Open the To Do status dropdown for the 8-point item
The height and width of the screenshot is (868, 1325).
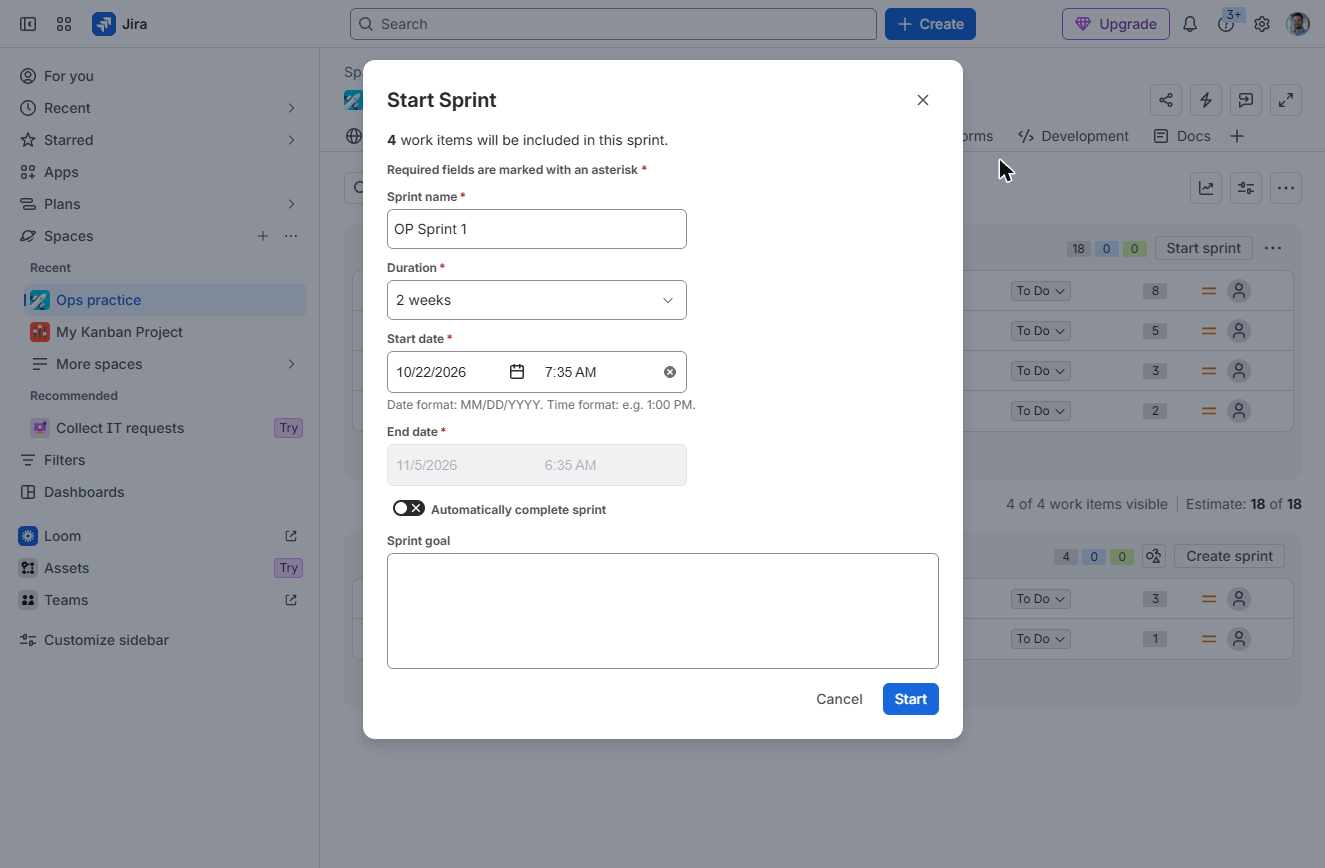pos(1040,291)
